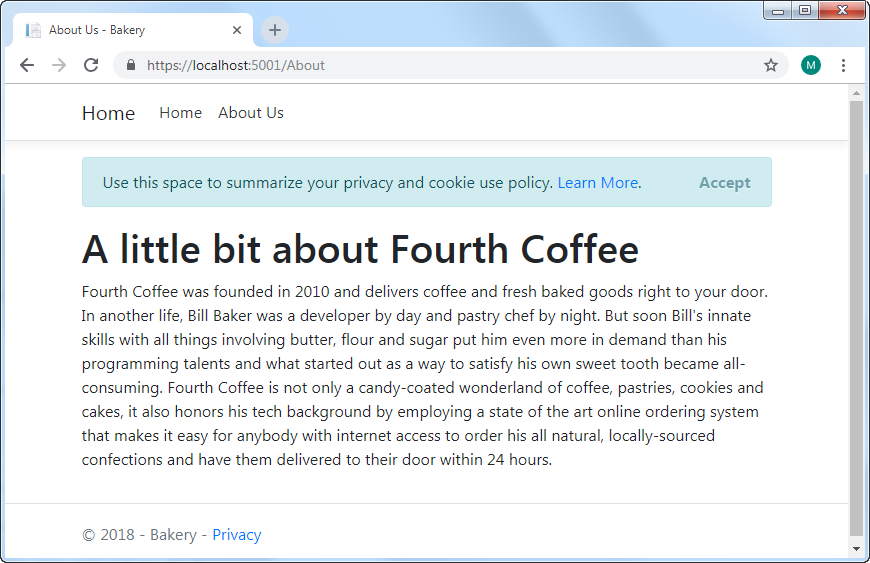Open the Privacy footer link
The height and width of the screenshot is (563, 870).
(x=236, y=535)
